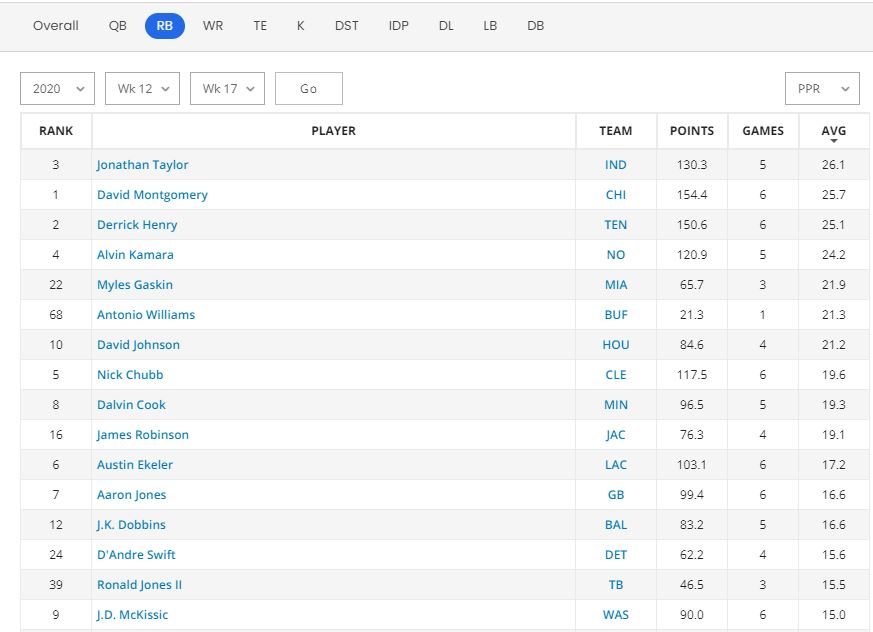Open the TEN team link
The width and height of the screenshot is (873, 632).
click(616, 225)
